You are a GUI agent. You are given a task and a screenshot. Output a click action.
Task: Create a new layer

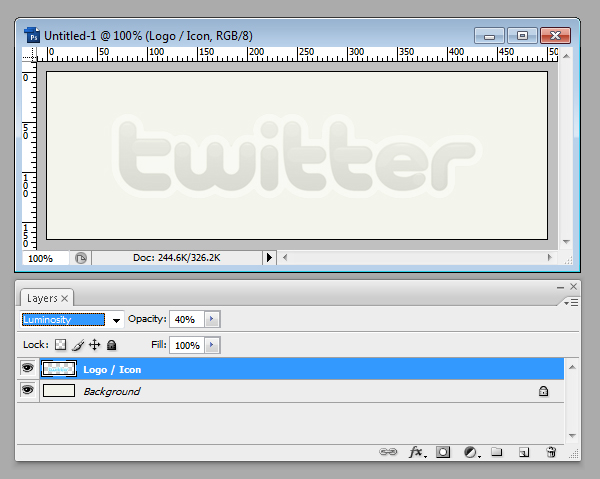tap(524, 452)
